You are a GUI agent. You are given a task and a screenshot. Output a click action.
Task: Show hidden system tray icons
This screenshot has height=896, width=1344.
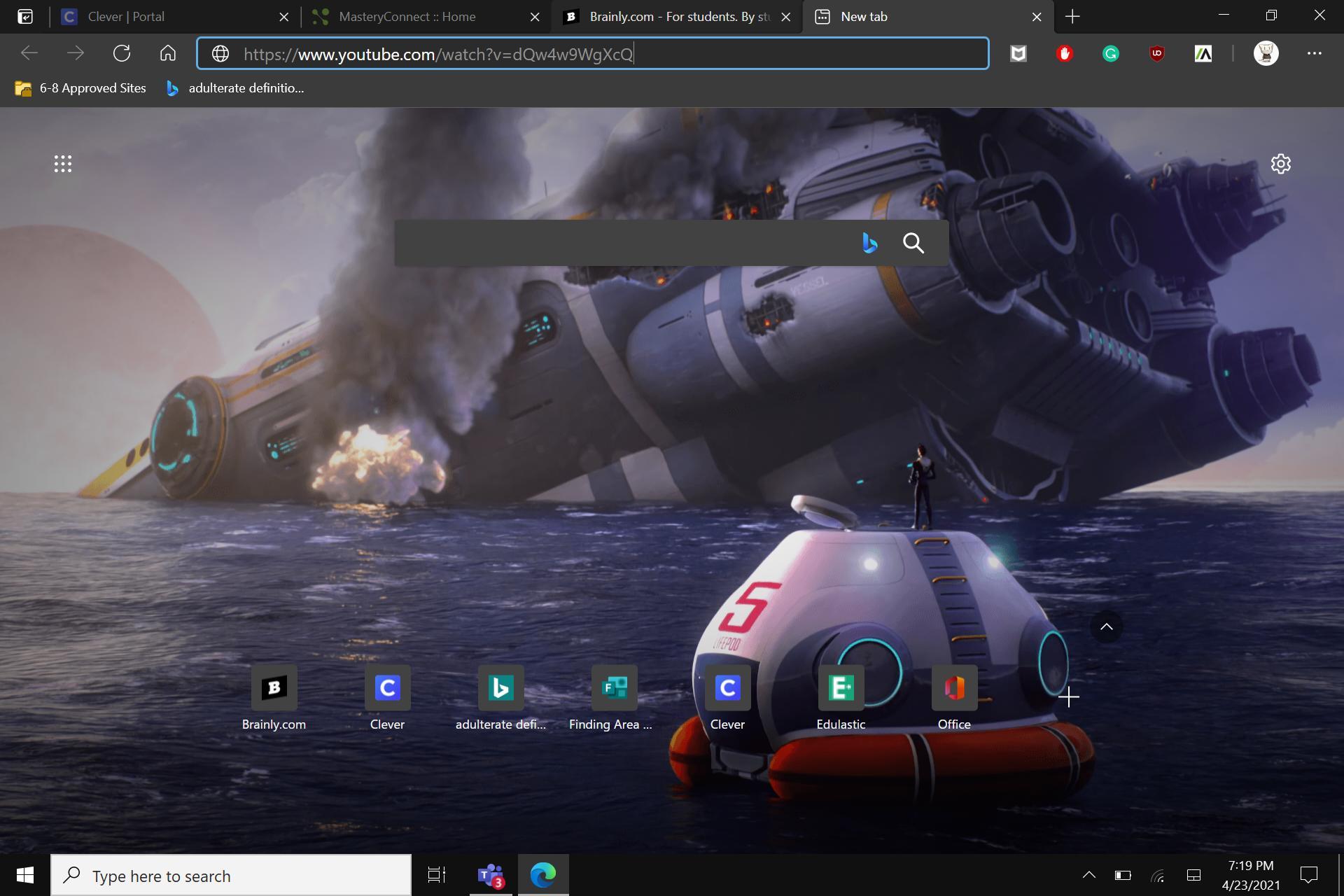click(1088, 874)
